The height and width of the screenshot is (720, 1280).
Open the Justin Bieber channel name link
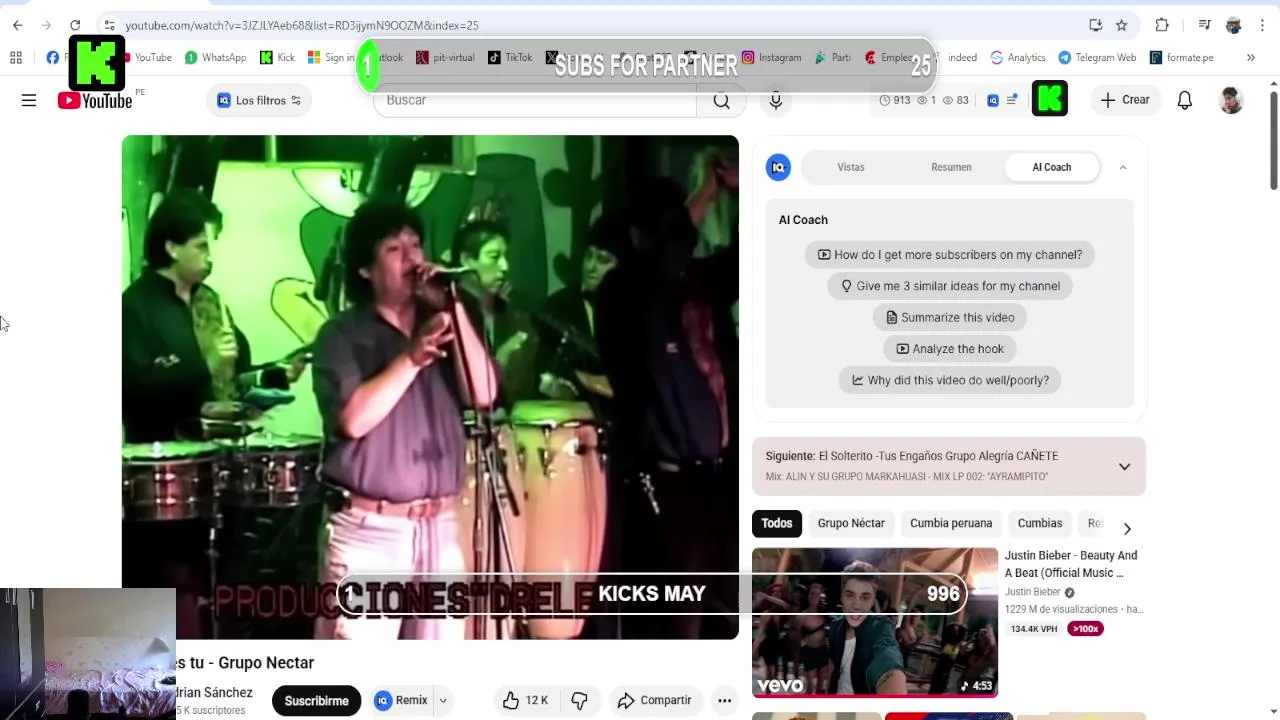(x=1033, y=592)
